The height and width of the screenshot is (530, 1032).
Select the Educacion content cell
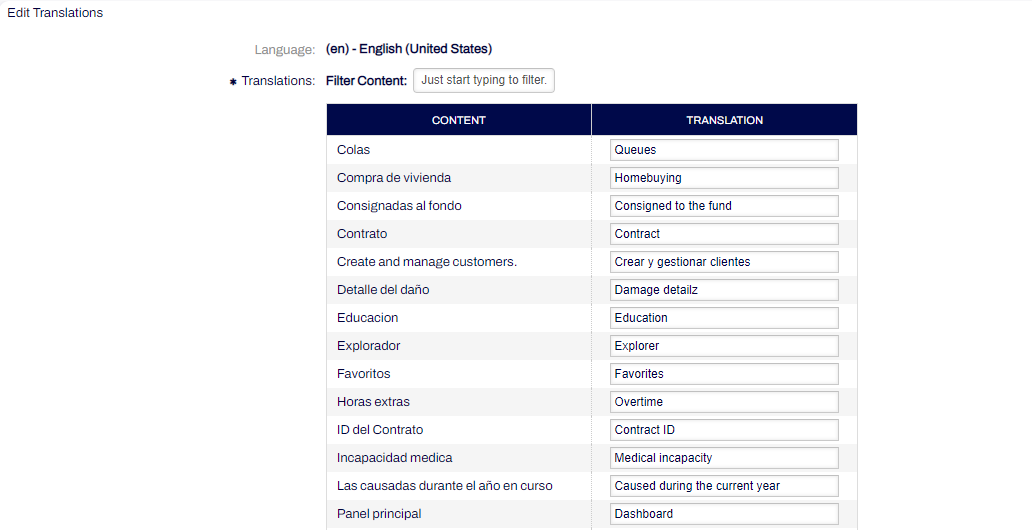click(459, 318)
